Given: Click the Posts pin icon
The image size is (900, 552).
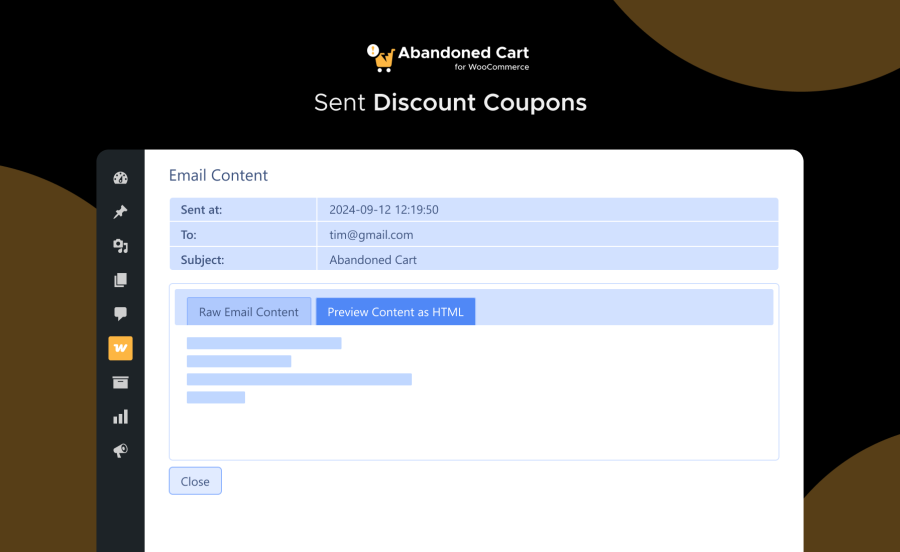Looking at the screenshot, I should (120, 212).
